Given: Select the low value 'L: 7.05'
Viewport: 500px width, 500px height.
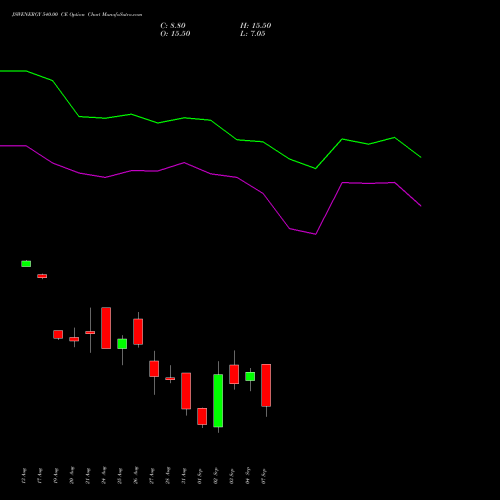Looking at the screenshot, I should pyautogui.click(x=253, y=34).
